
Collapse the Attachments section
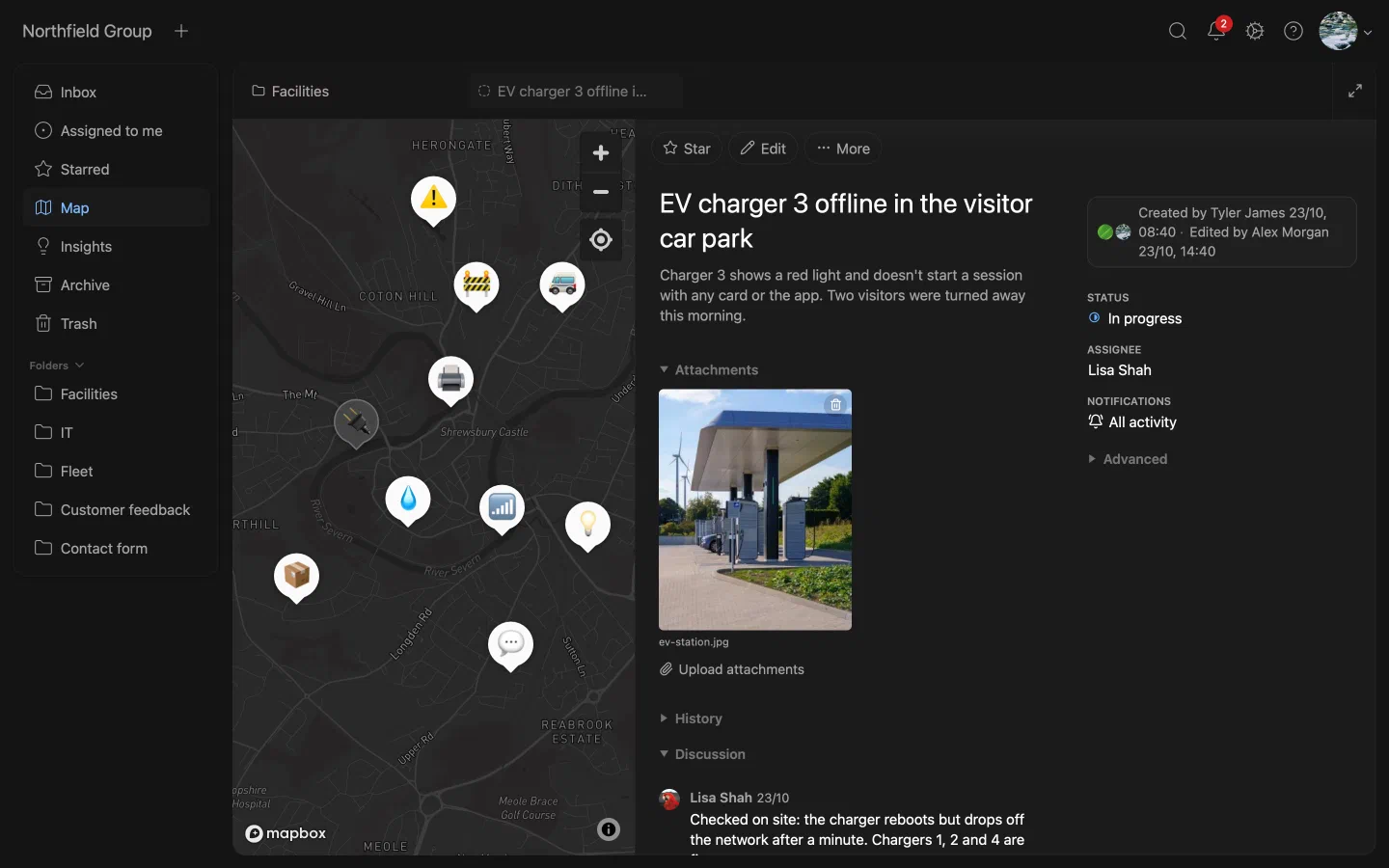[709, 369]
